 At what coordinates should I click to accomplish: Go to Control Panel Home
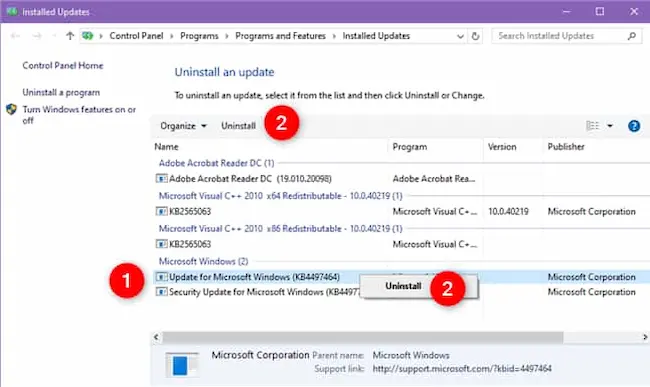(63, 65)
